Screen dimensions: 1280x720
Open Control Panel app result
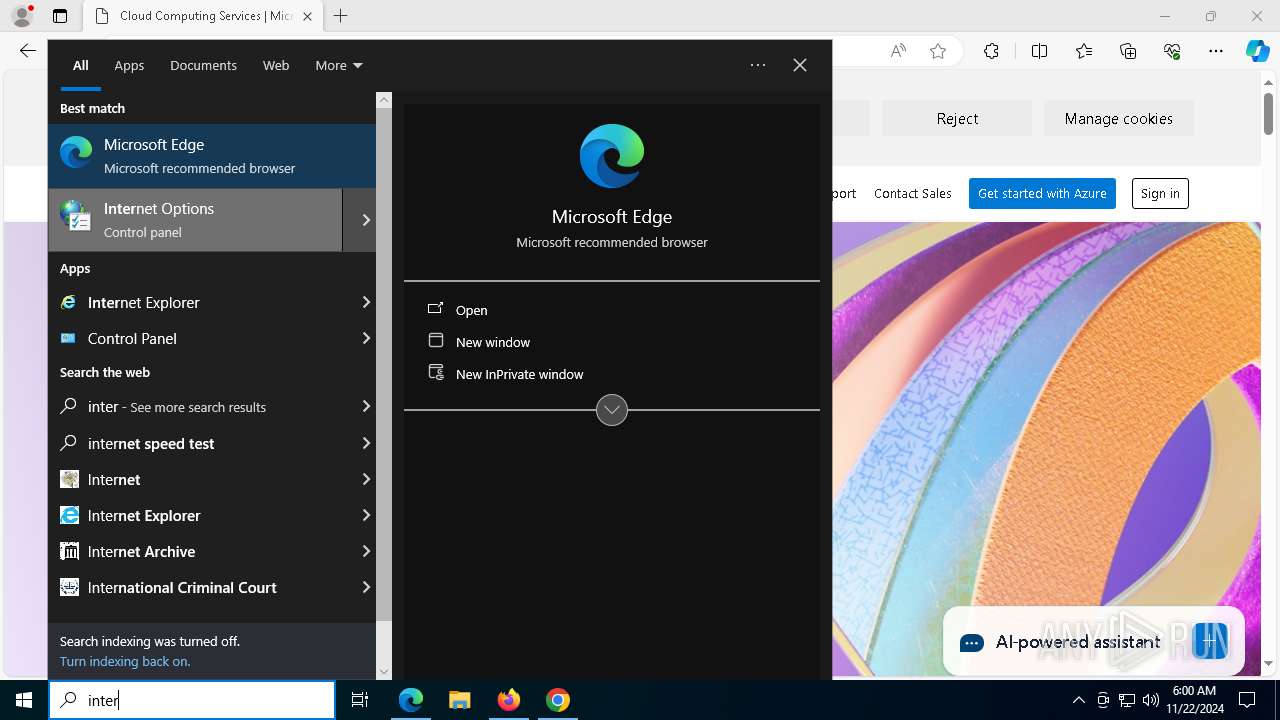(200, 338)
